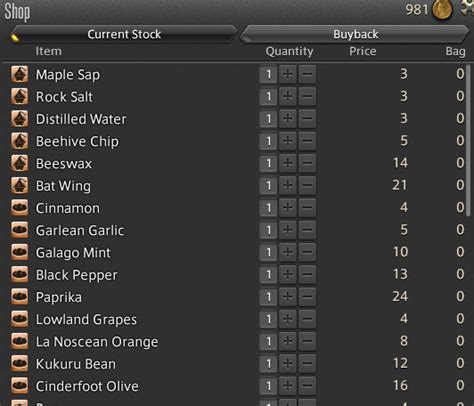Image resolution: width=474 pixels, height=406 pixels.
Task: Increase Cinderfoot Olive quantity with plus
Action: [288, 386]
